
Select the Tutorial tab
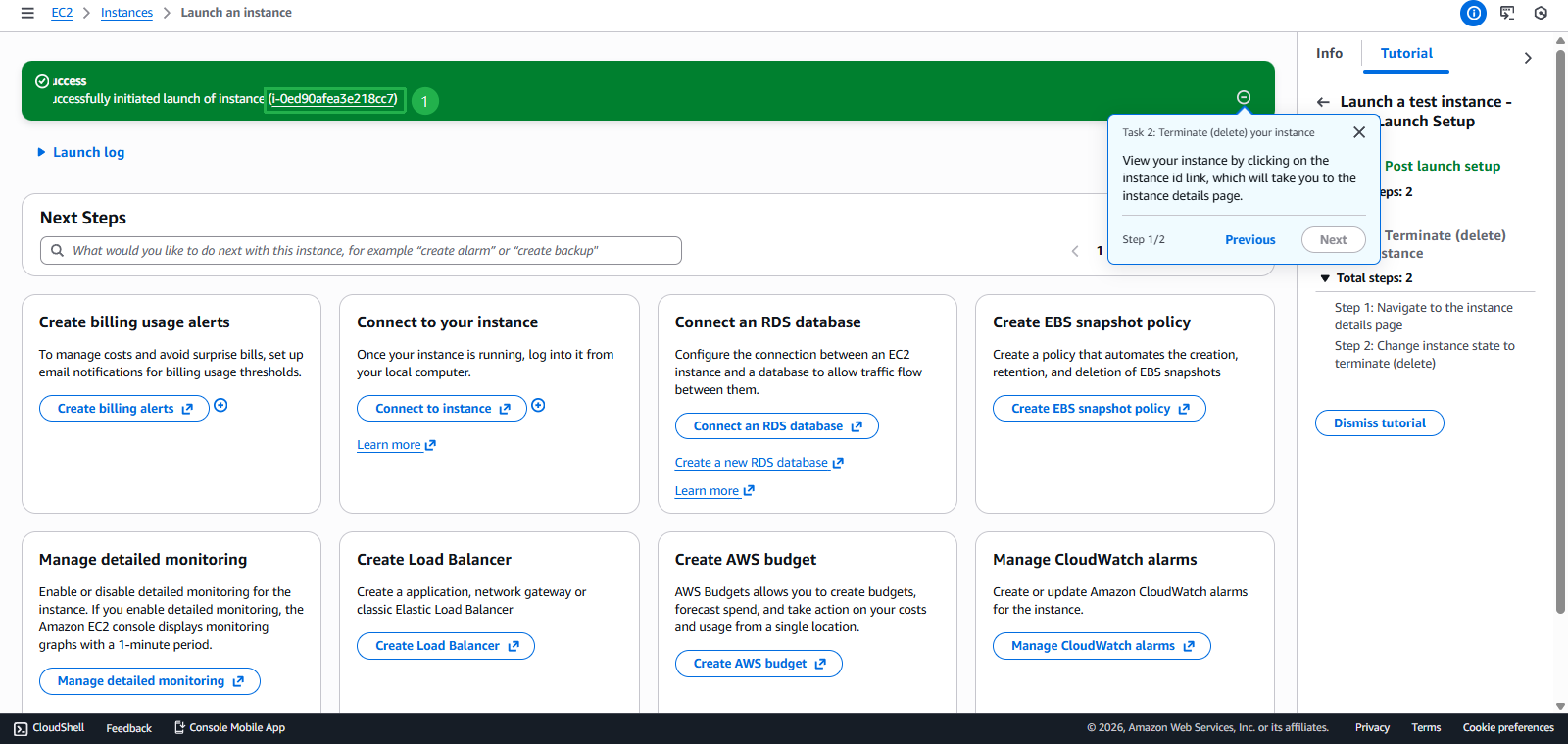pos(1405,53)
